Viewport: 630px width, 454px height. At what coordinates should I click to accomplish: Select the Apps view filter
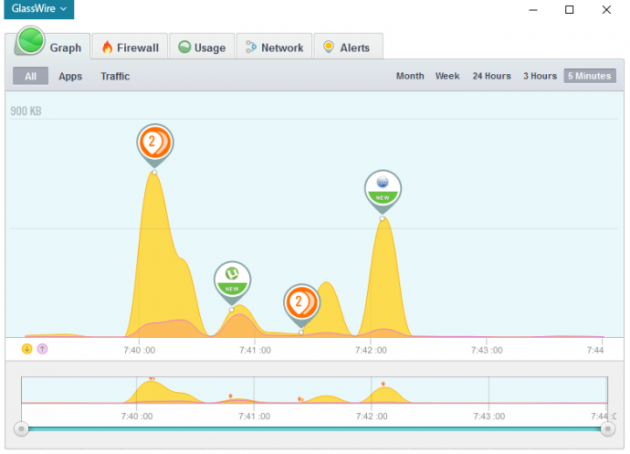pyautogui.click(x=70, y=76)
